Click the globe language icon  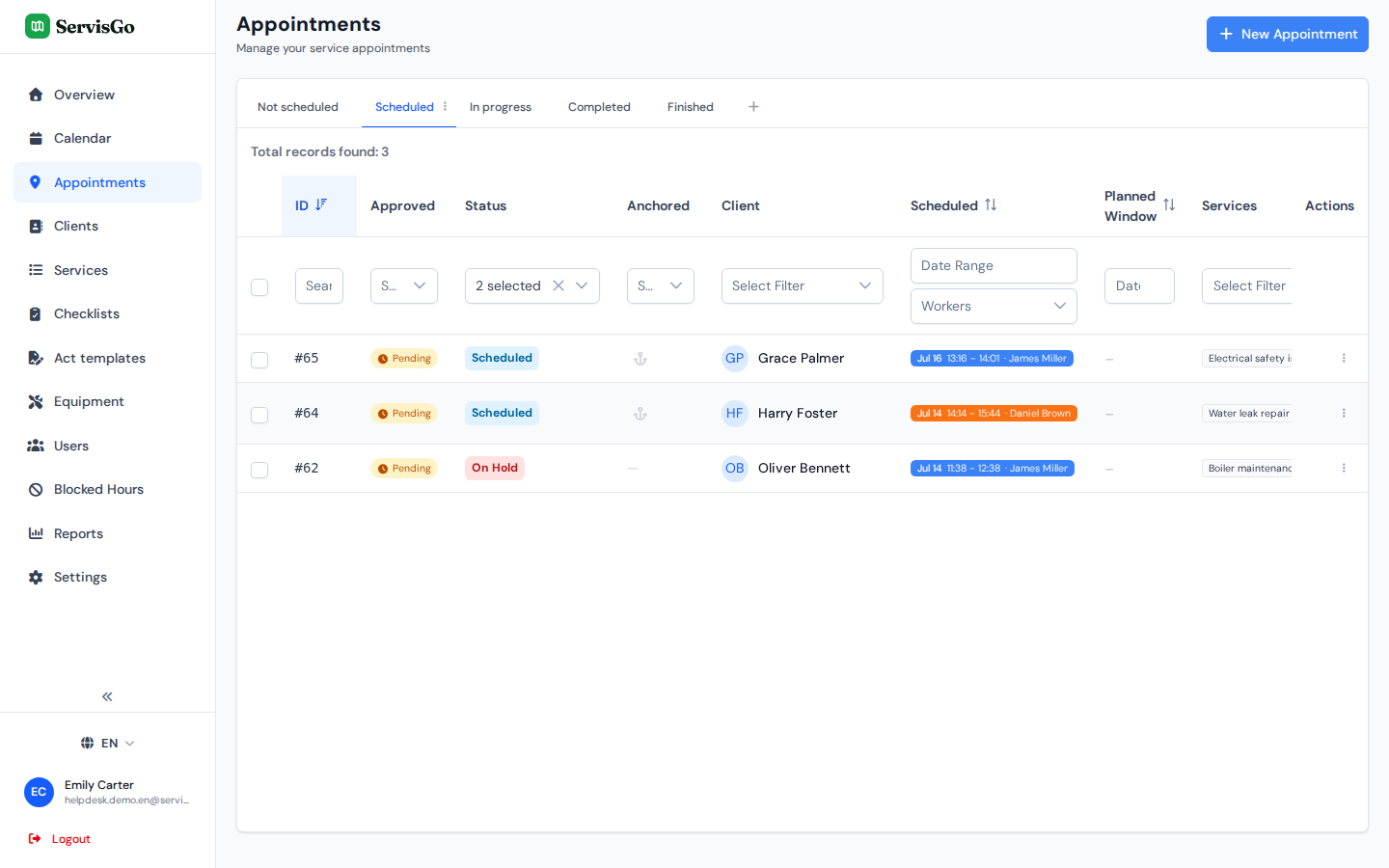pyautogui.click(x=87, y=743)
